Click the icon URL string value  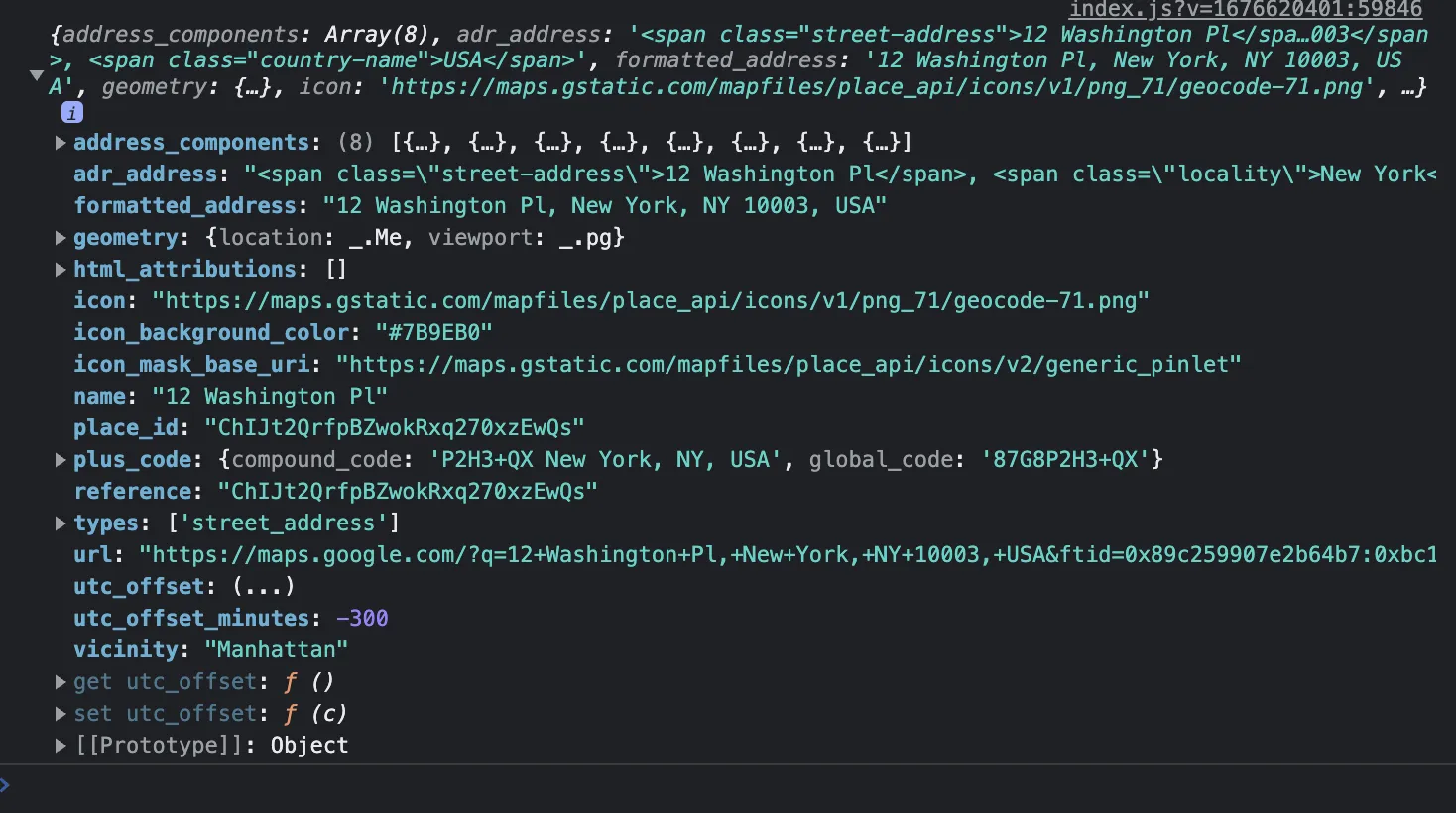[651, 301]
